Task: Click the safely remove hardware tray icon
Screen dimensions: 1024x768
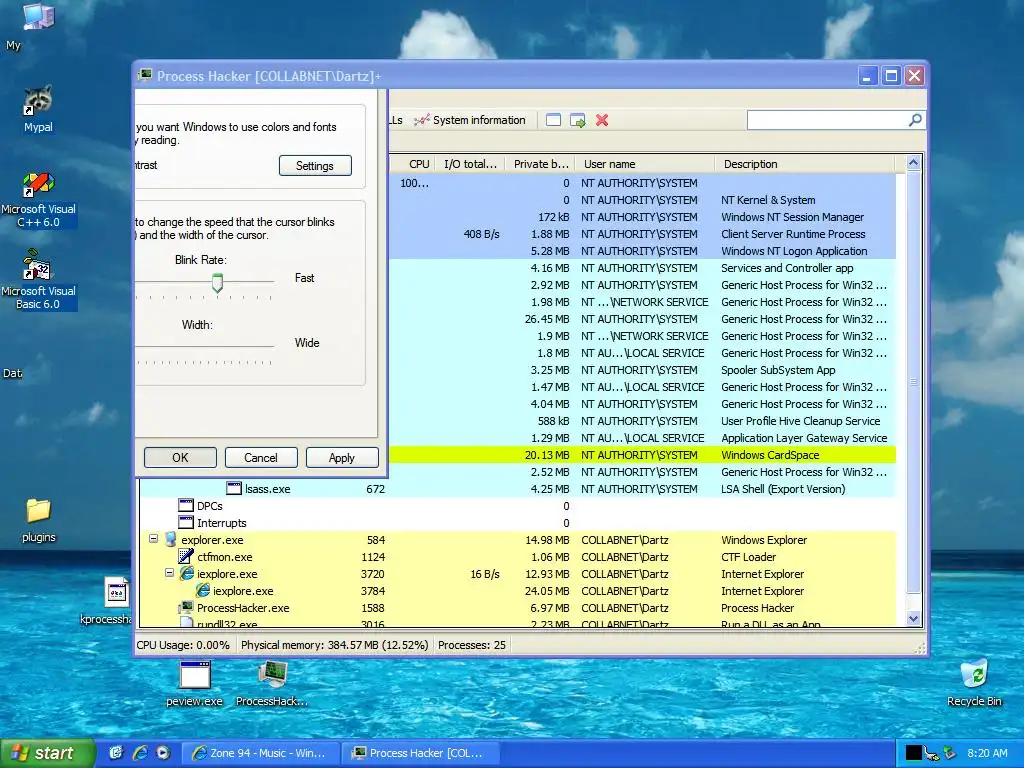Action: coord(950,754)
